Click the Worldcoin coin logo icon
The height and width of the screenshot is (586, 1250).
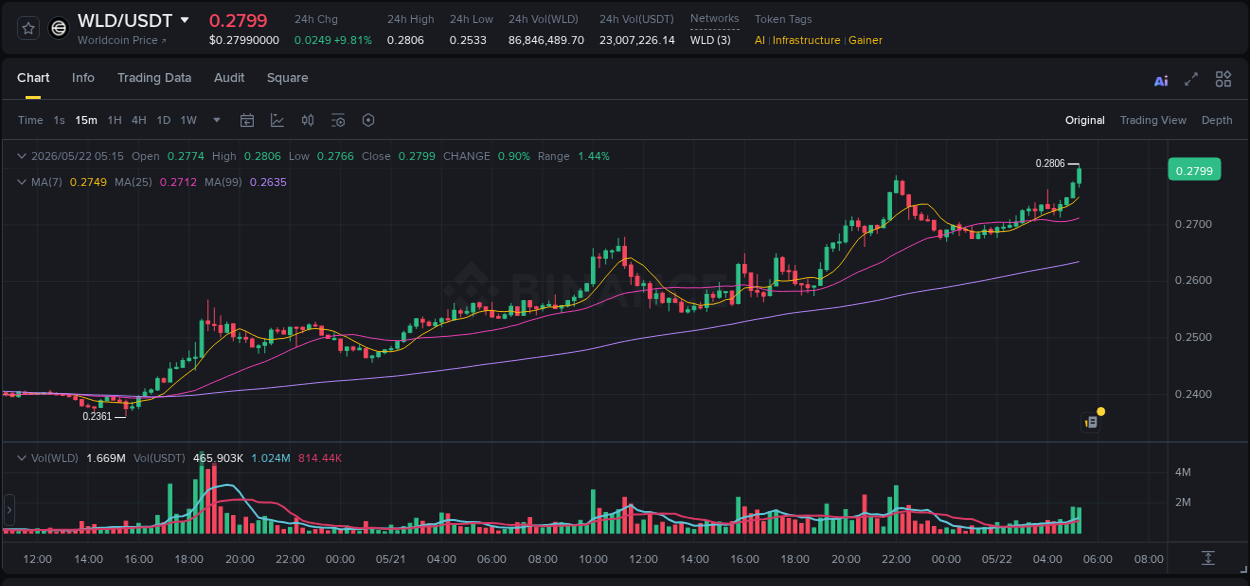[59, 28]
